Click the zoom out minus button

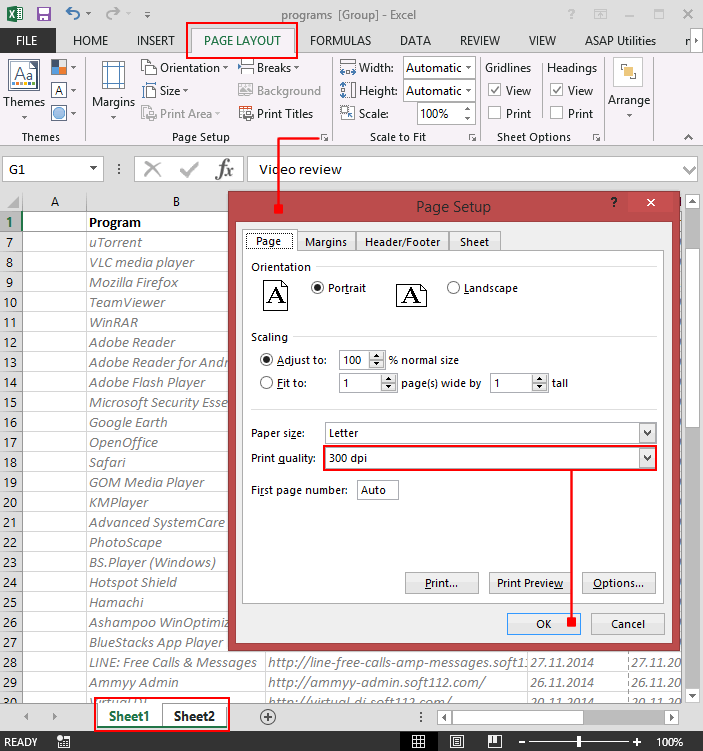[x=522, y=741]
